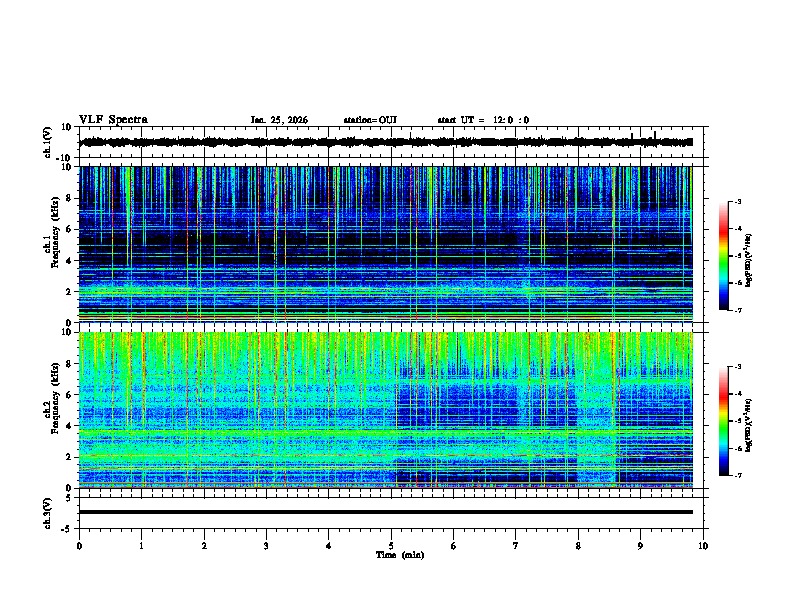Click the date "Jan. 25, 2026"

point(279,120)
